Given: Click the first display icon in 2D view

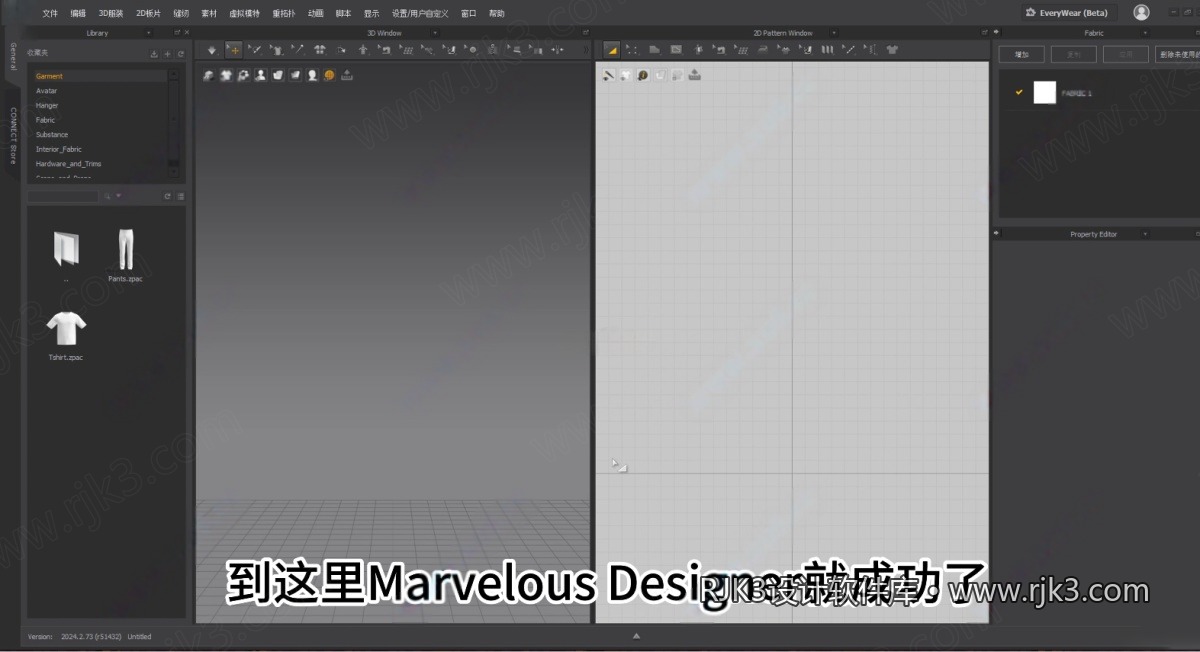Looking at the screenshot, I should point(608,75).
